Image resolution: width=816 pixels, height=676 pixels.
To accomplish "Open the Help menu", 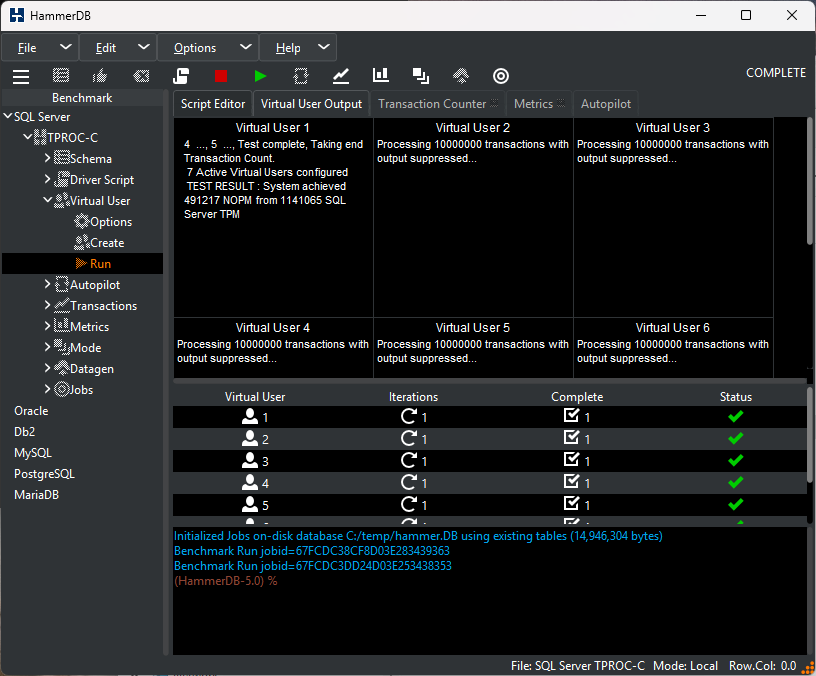I will click(298, 48).
